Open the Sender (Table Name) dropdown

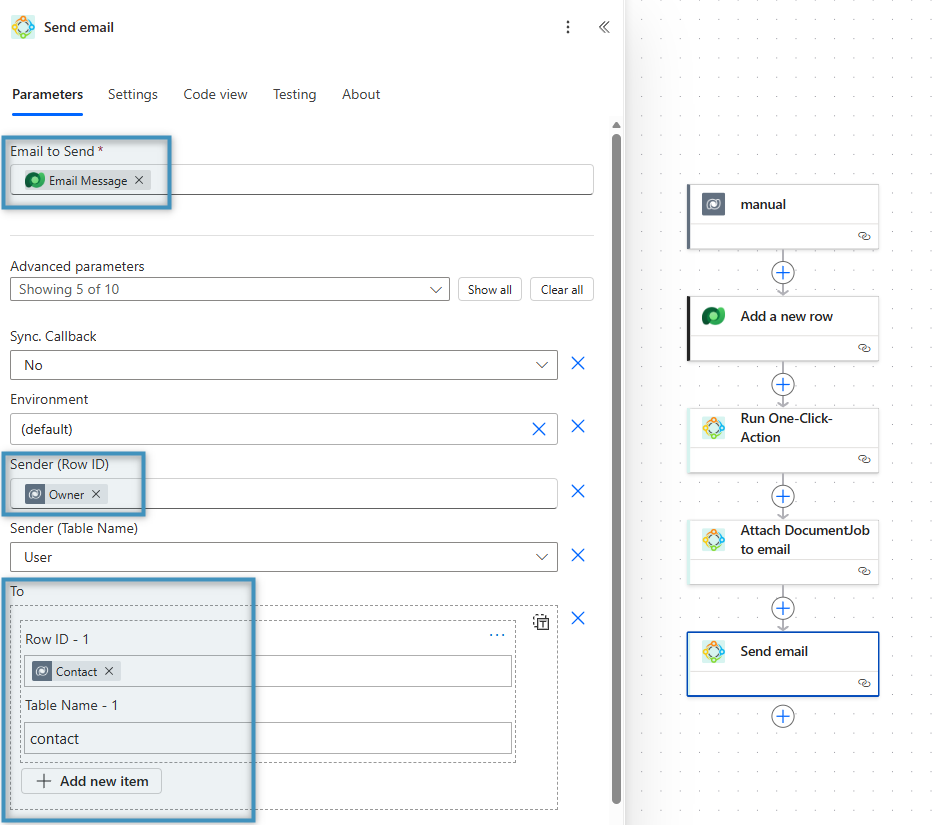tap(543, 557)
